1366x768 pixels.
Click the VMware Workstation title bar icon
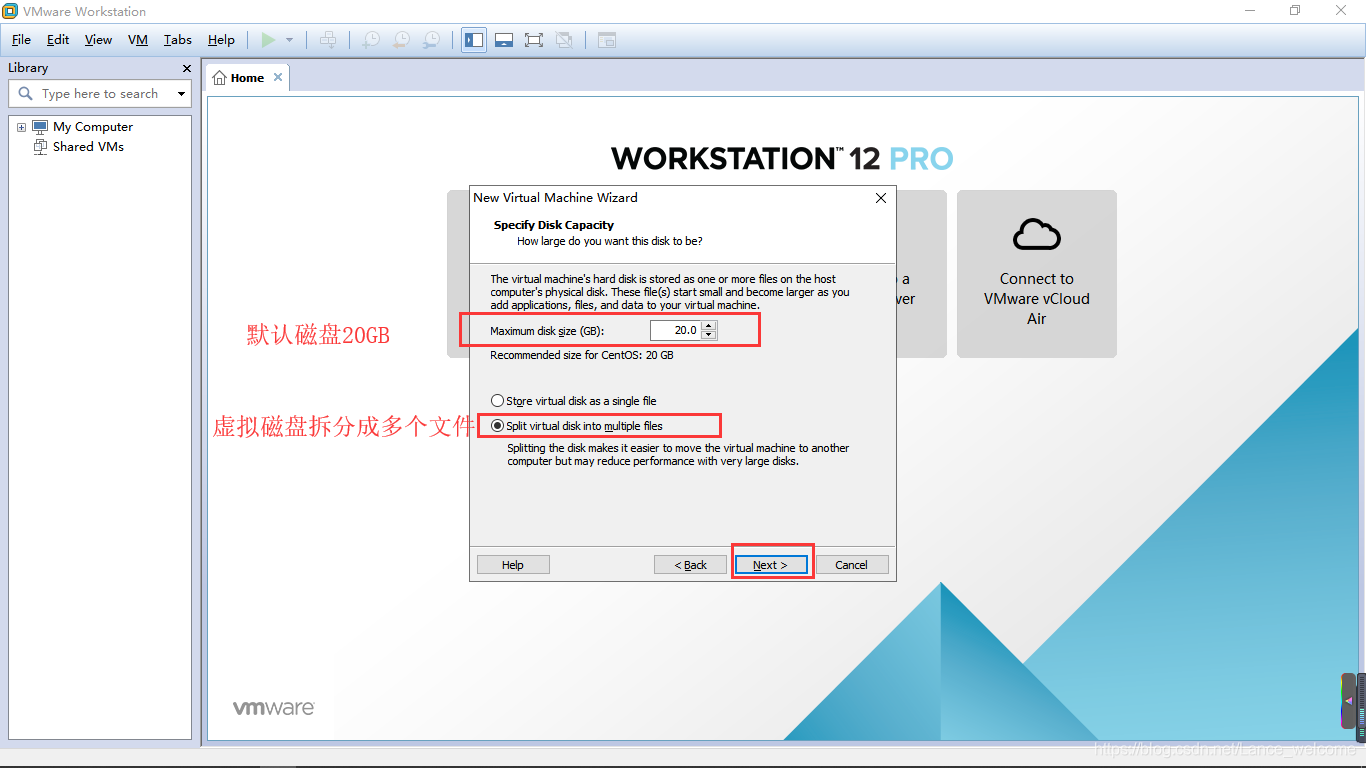pyautogui.click(x=11, y=12)
